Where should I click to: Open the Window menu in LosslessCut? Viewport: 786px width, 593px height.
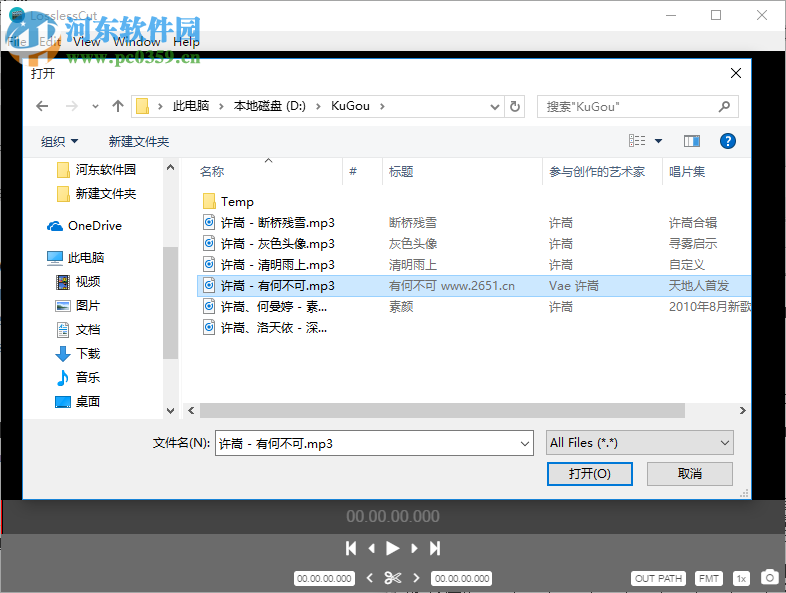[137, 42]
